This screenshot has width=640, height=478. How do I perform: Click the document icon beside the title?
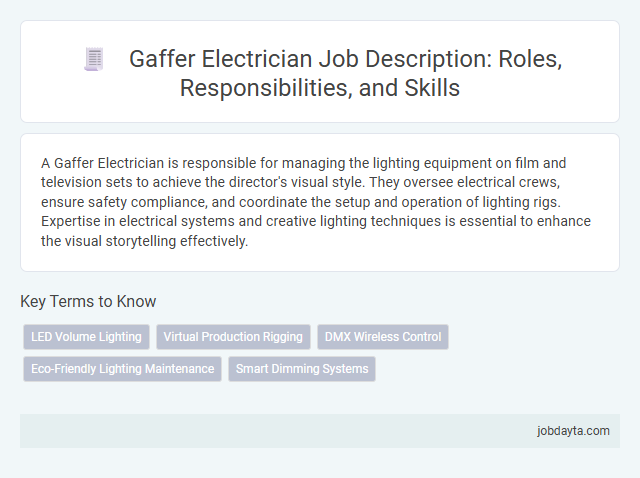pos(94,59)
